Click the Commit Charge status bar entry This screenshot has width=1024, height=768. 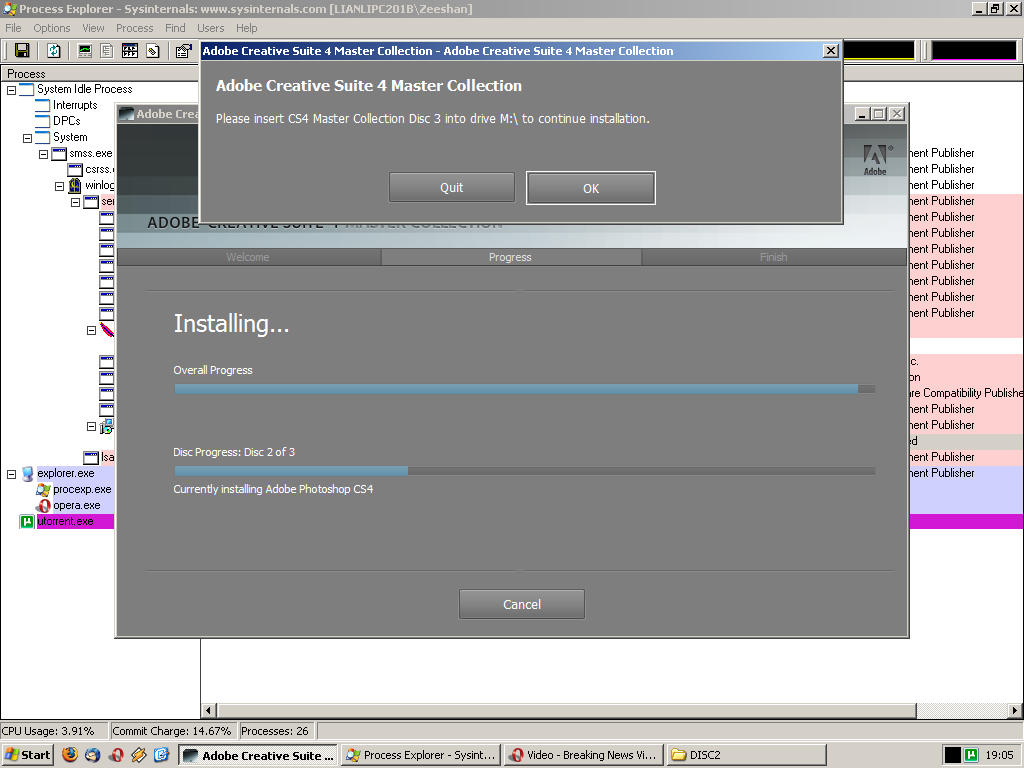(x=172, y=731)
